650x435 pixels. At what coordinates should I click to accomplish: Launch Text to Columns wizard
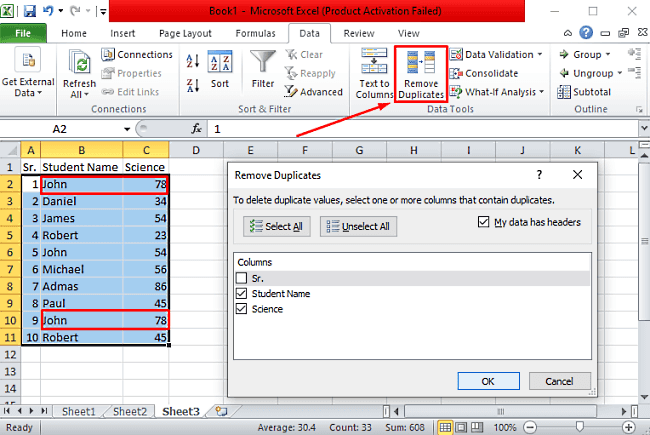pos(374,73)
